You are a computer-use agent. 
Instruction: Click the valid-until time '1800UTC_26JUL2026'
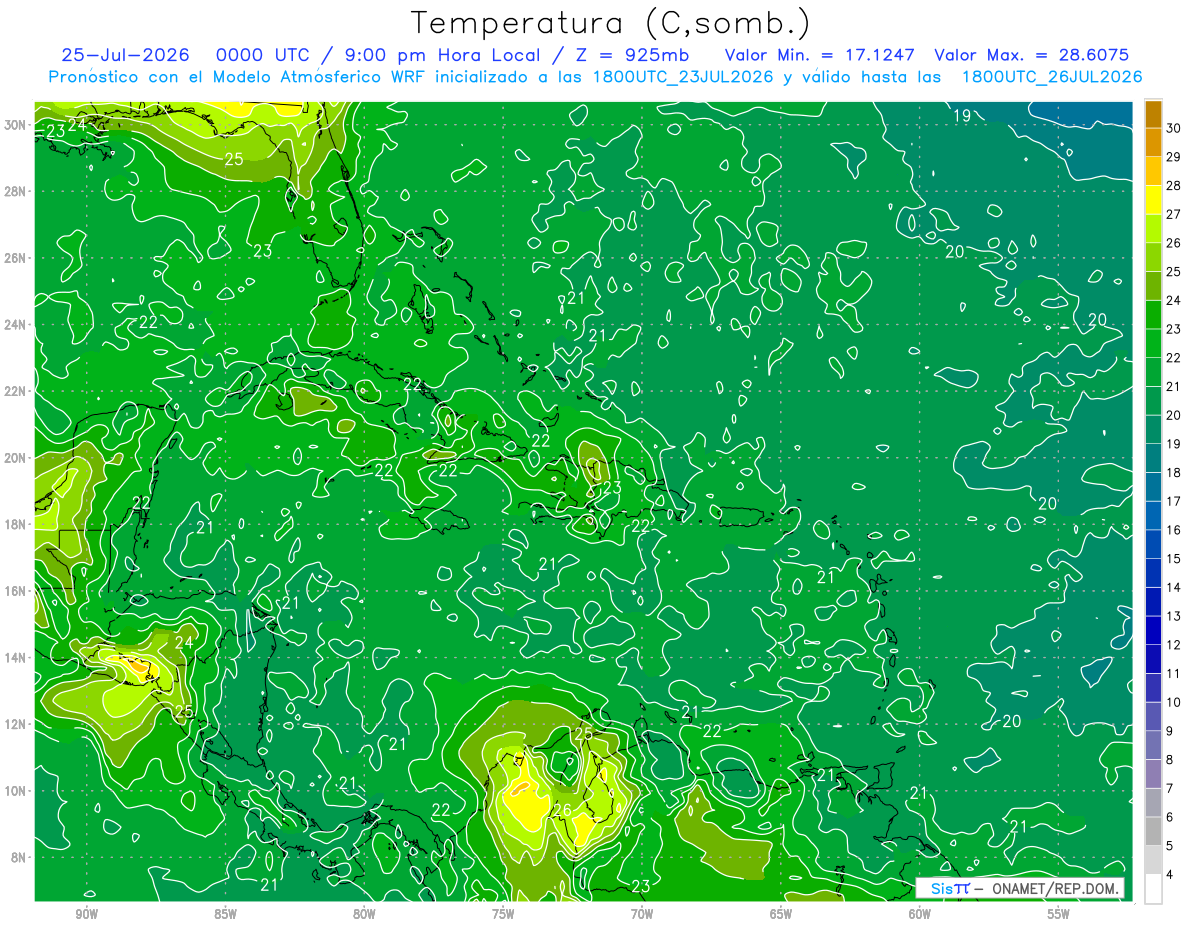[x=1052, y=77]
